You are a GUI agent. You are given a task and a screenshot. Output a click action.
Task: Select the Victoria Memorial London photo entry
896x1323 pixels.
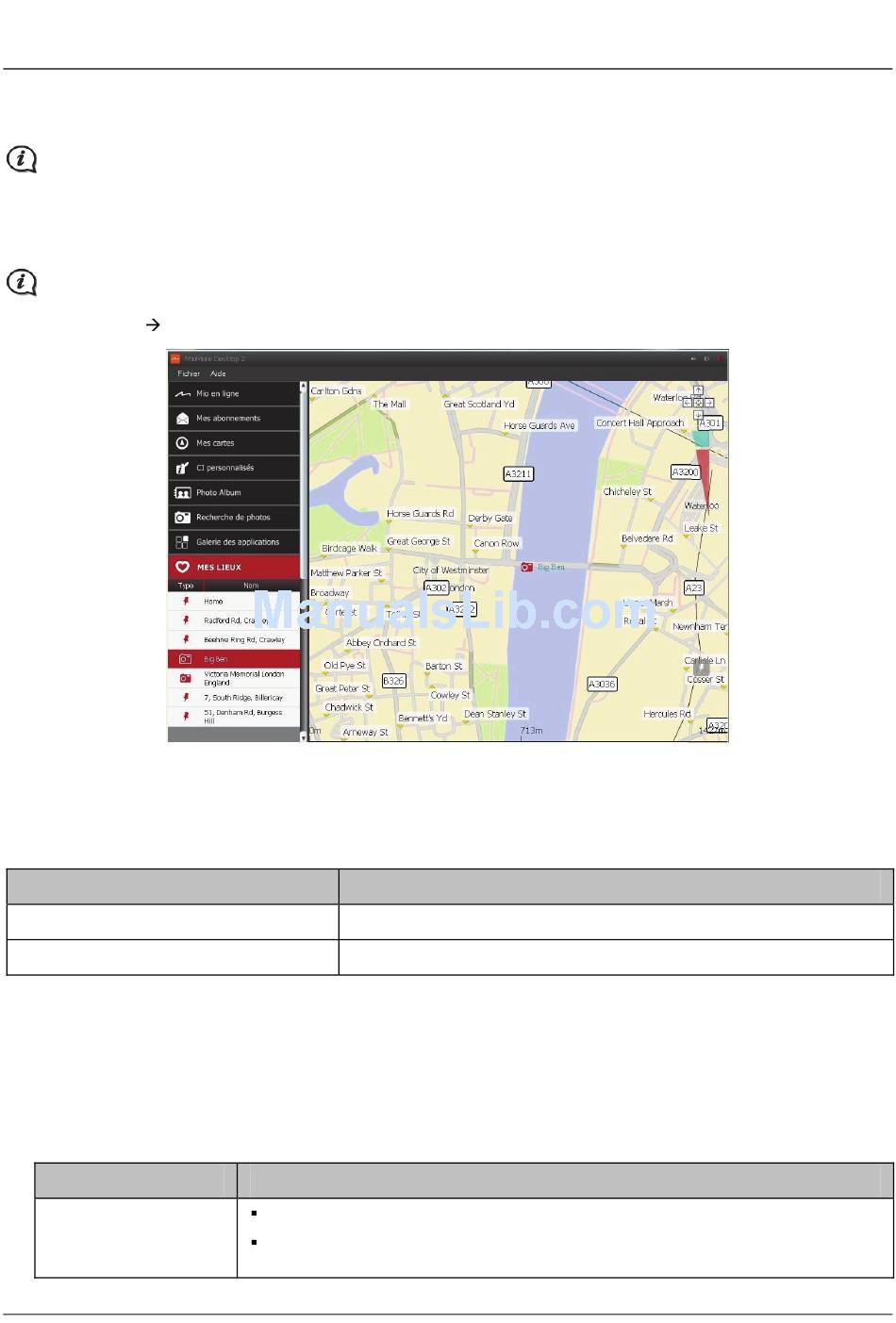click(234, 678)
